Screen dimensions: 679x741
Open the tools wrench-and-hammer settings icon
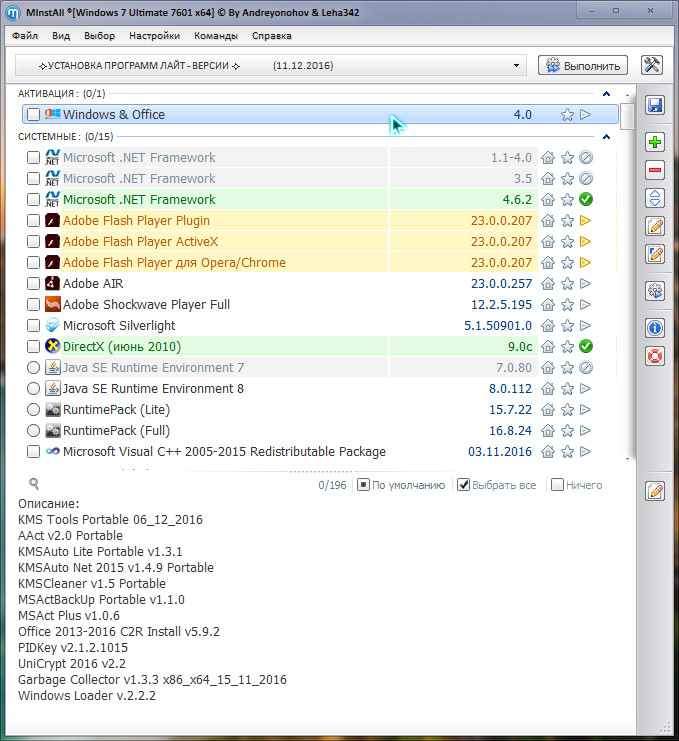pyautogui.click(x=652, y=65)
